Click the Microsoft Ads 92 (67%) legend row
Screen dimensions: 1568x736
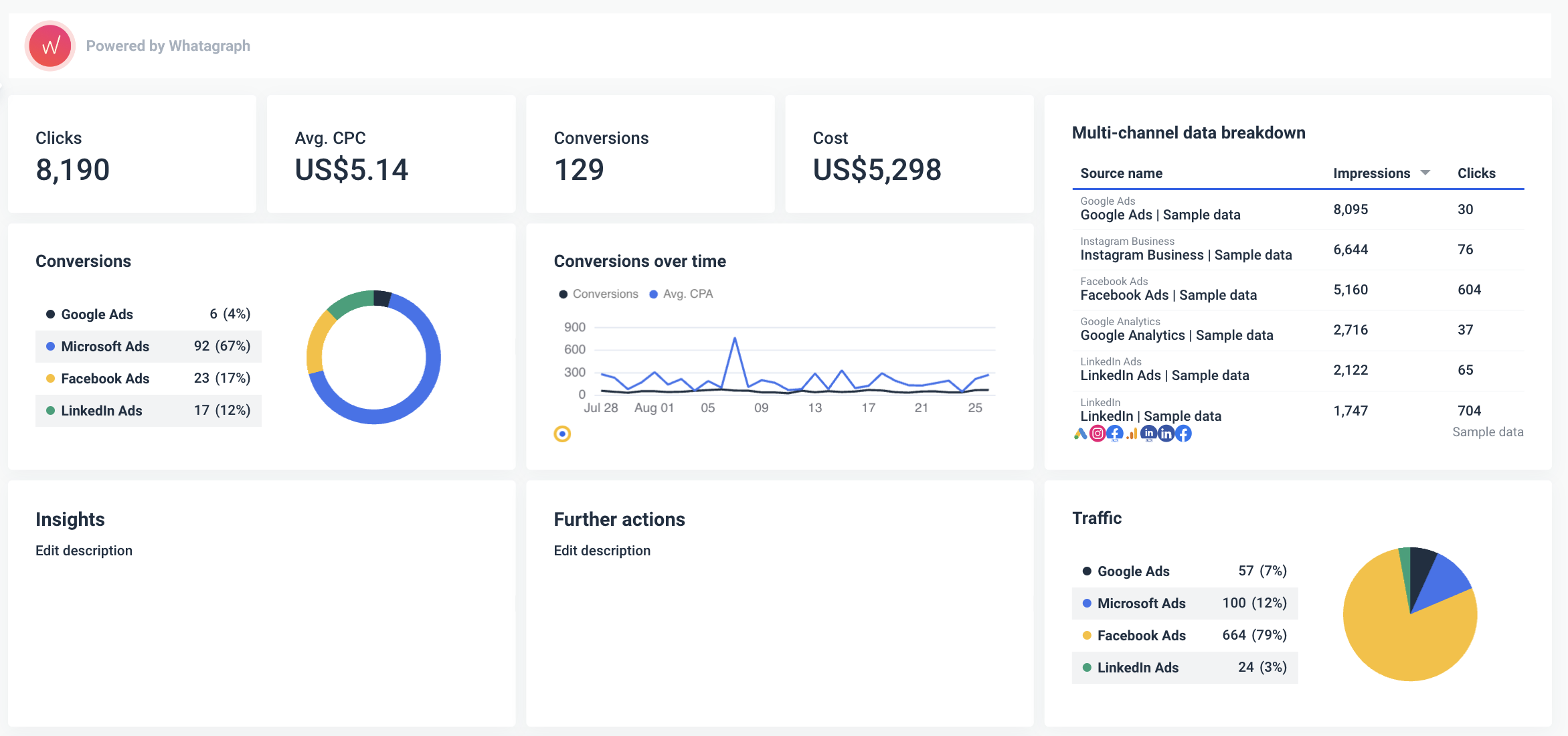coord(148,347)
